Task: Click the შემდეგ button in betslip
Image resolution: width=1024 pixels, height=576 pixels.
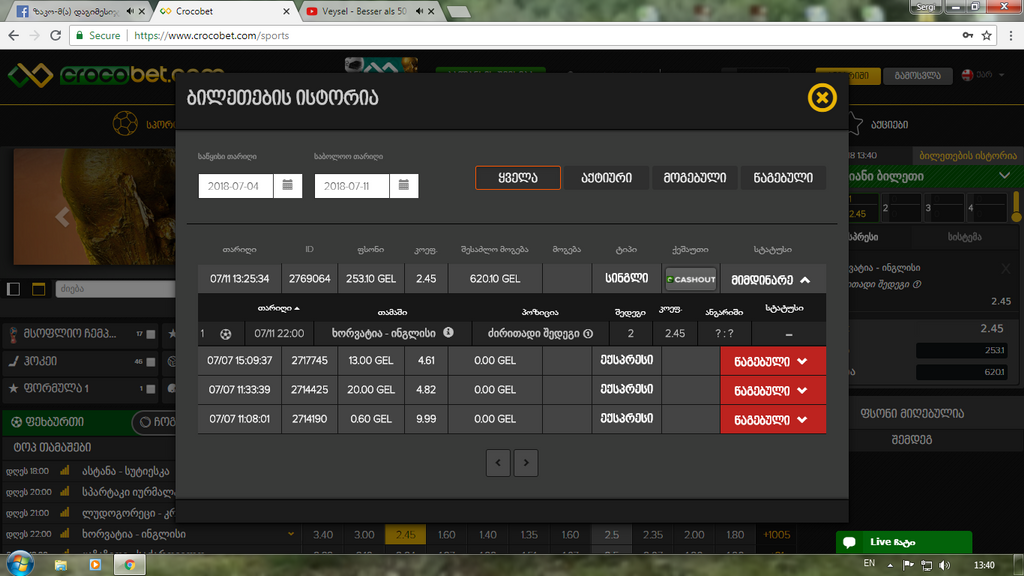Action: (x=912, y=440)
